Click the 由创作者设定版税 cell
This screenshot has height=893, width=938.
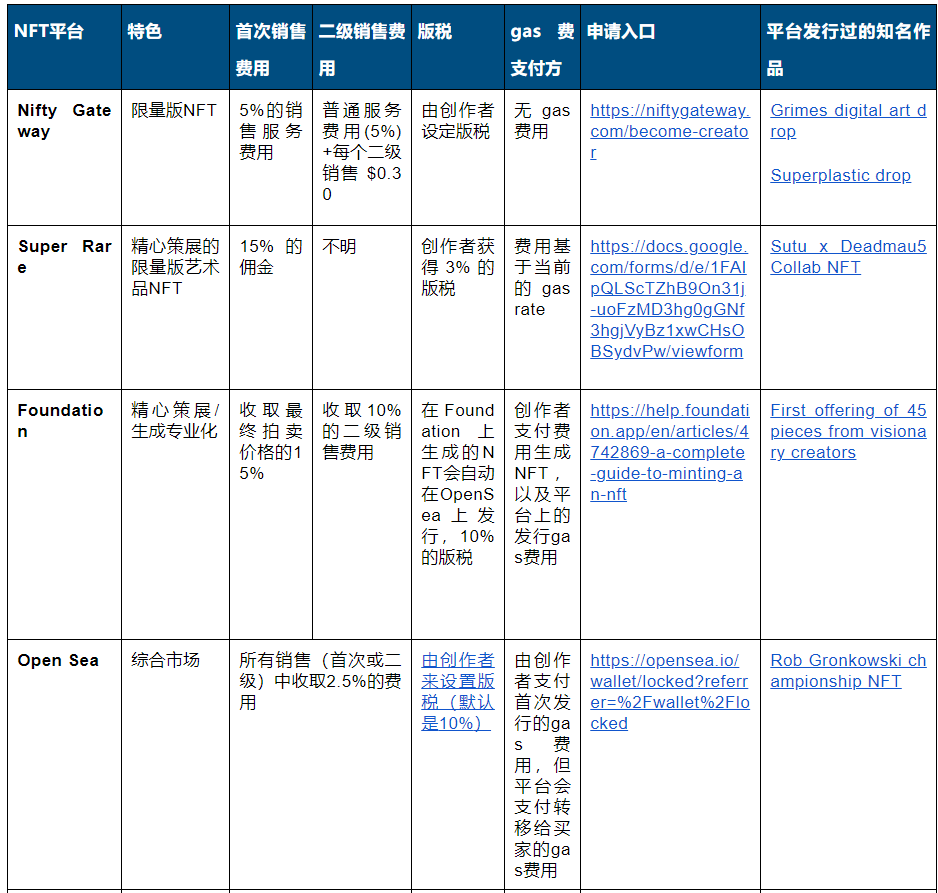point(458,157)
